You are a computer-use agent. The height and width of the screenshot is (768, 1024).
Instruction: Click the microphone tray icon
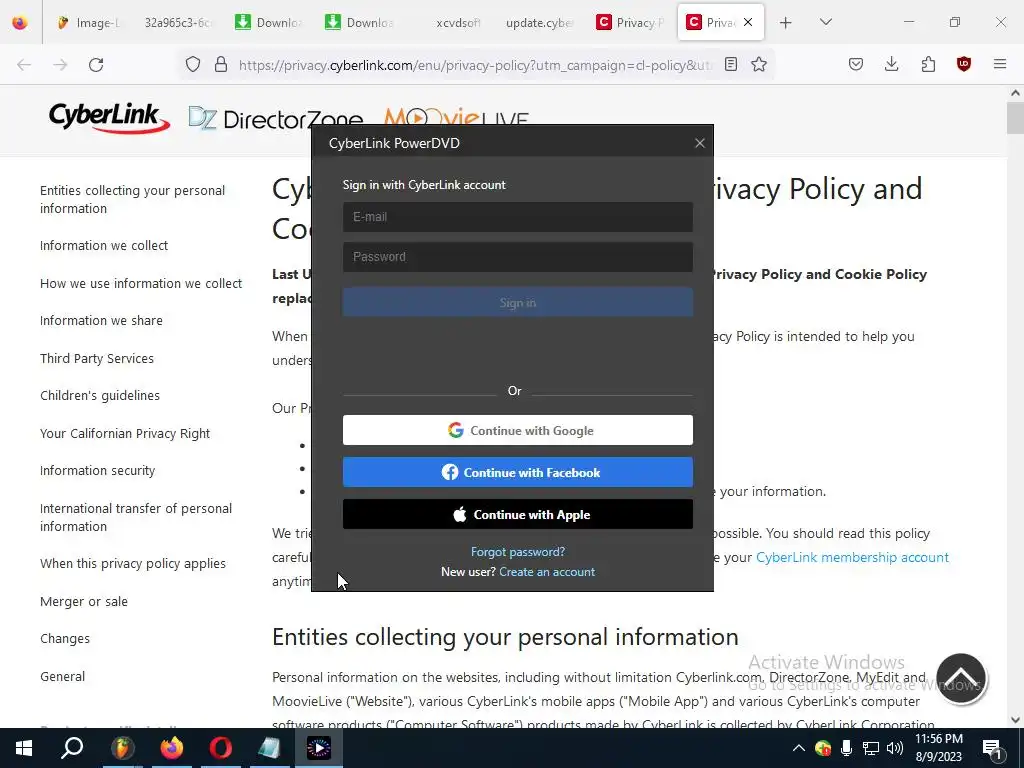pyautogui.click(x=846, y=748)
